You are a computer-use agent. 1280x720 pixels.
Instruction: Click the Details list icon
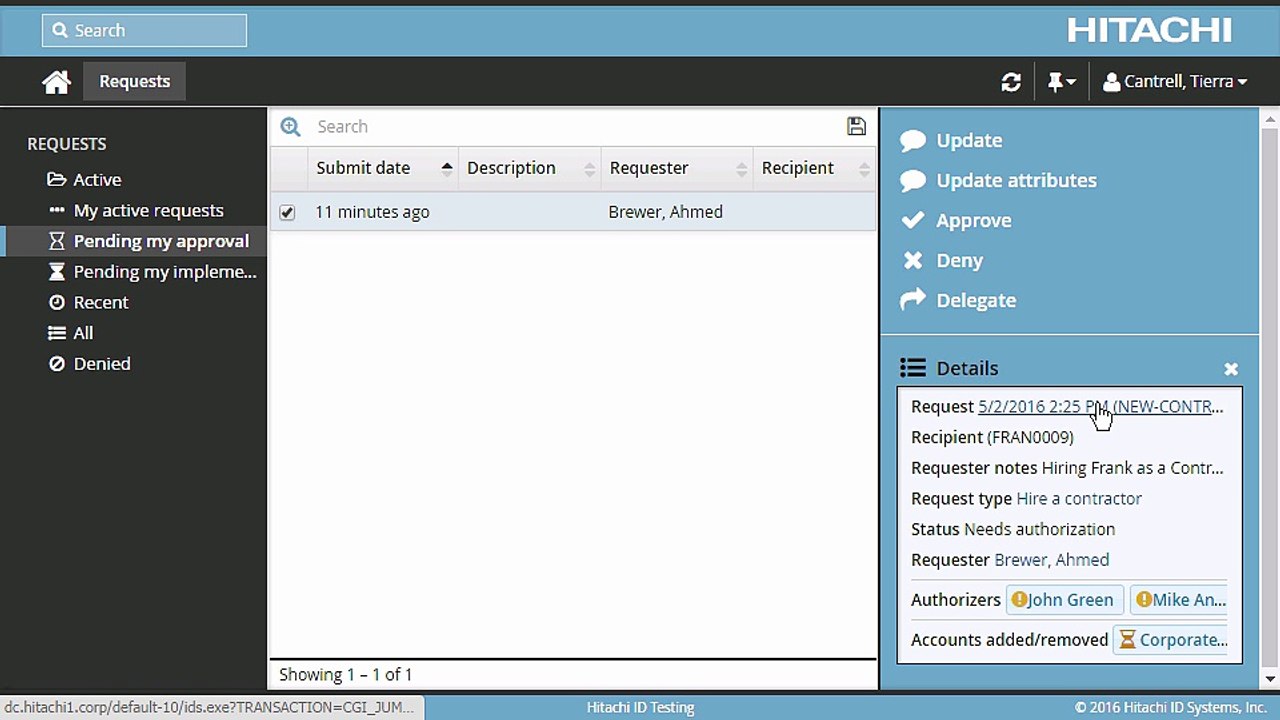click(912, 368)
